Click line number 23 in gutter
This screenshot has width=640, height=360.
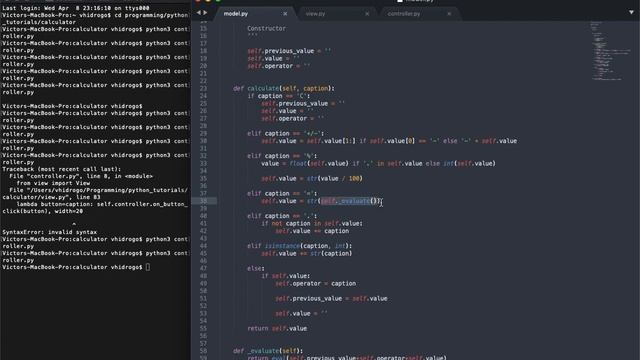[203, 88]
